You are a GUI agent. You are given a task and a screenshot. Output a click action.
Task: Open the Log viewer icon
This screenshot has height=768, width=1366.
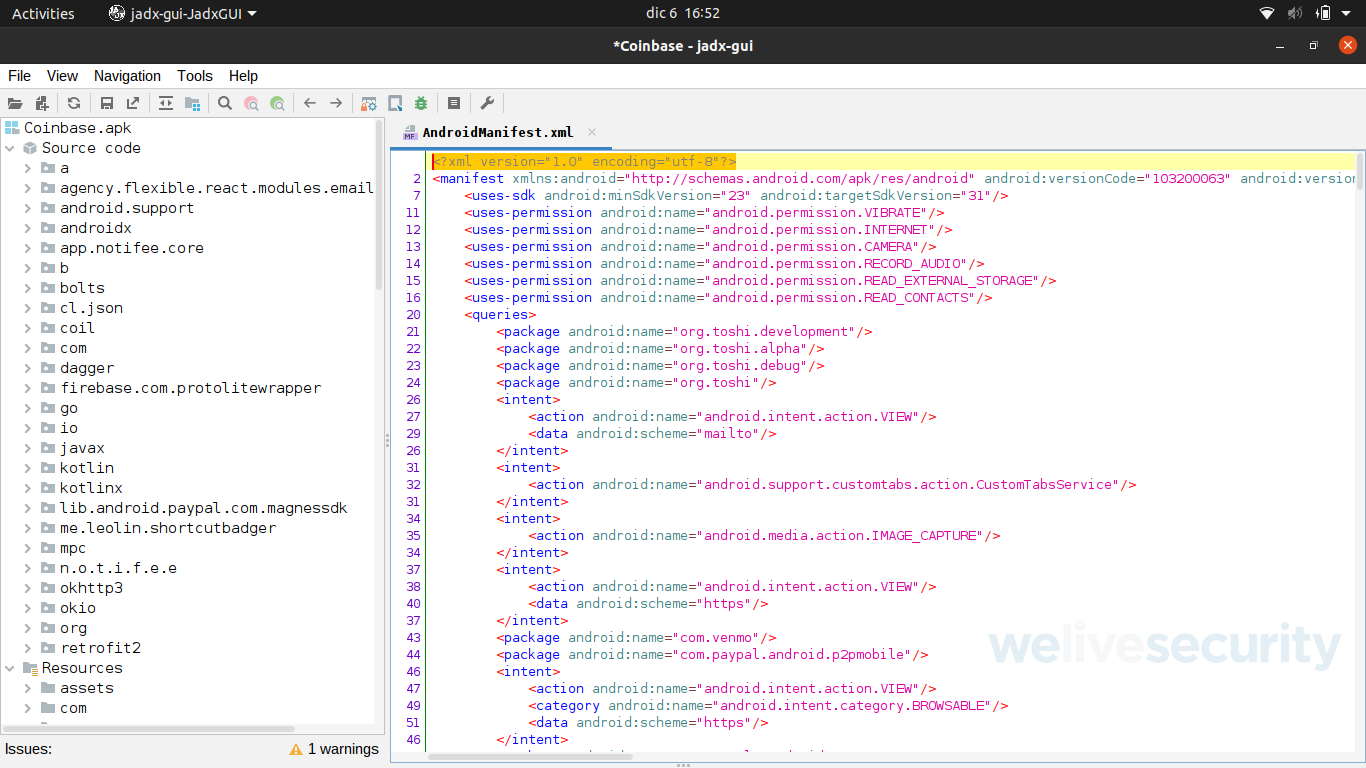pos(454,103)
